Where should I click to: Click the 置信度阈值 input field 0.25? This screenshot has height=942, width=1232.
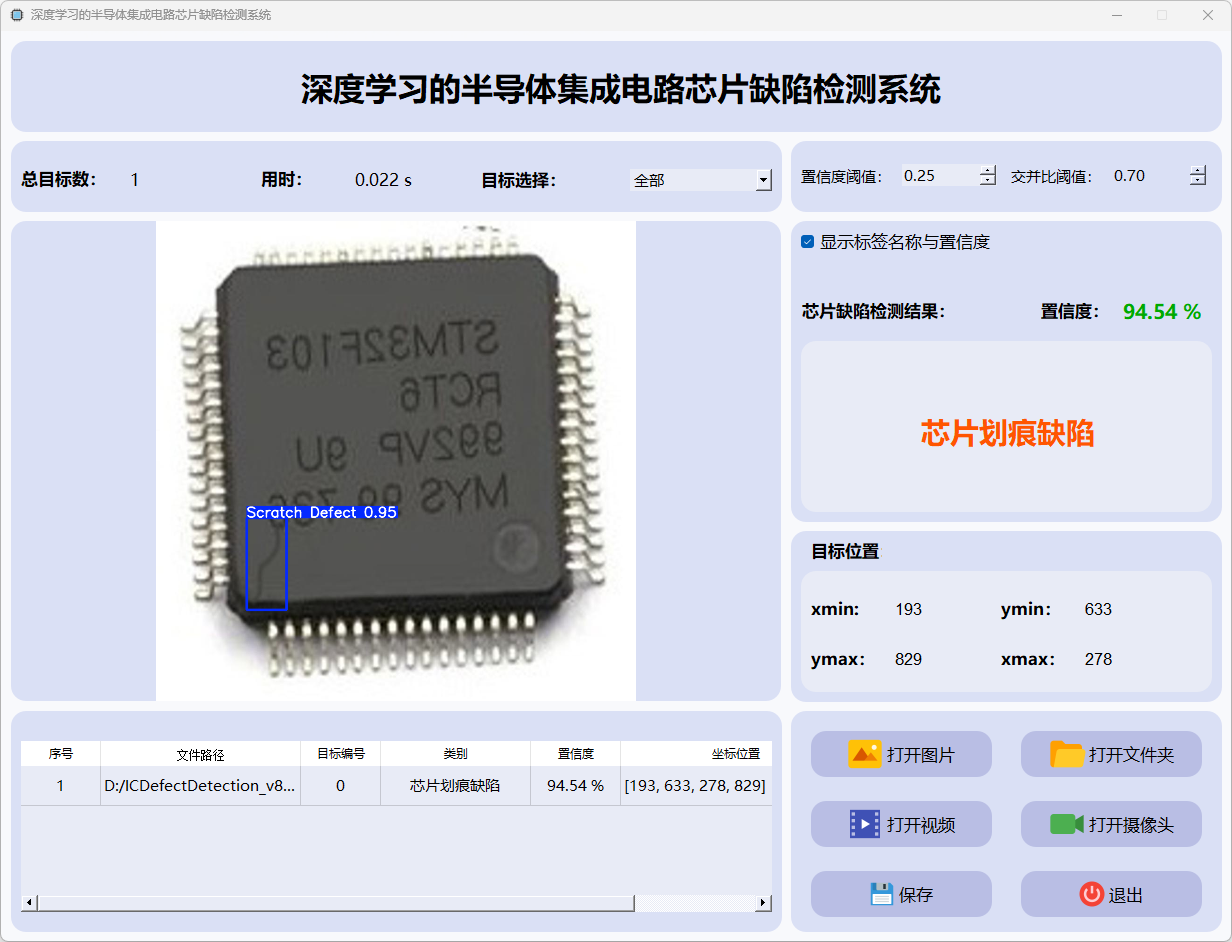click(940, 176)
